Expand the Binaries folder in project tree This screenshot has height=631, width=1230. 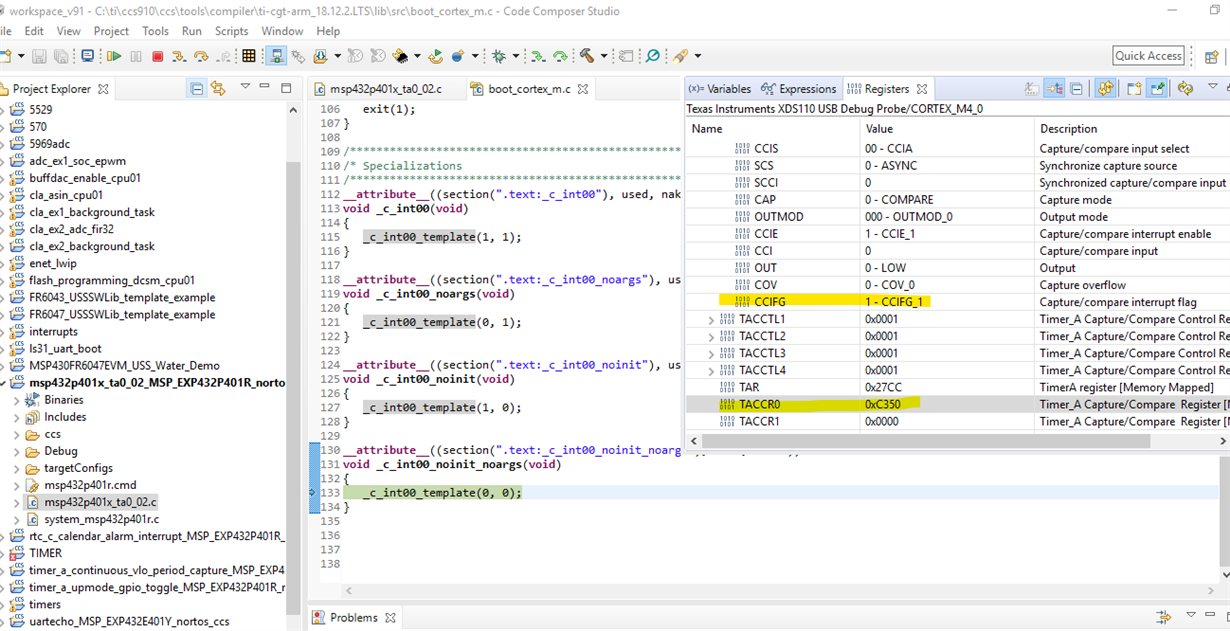(x=17, y=400)
